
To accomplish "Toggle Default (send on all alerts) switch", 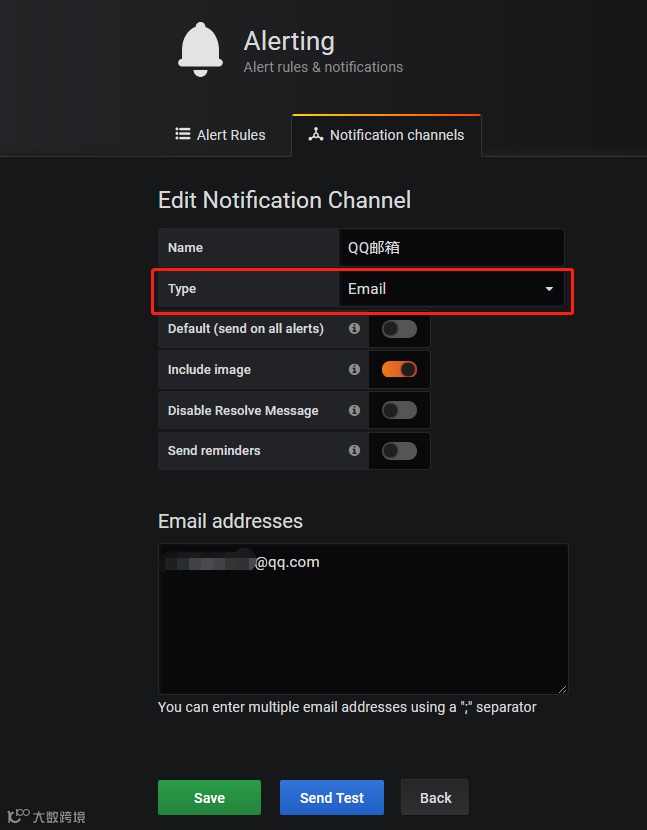I will tap(399, 329).
